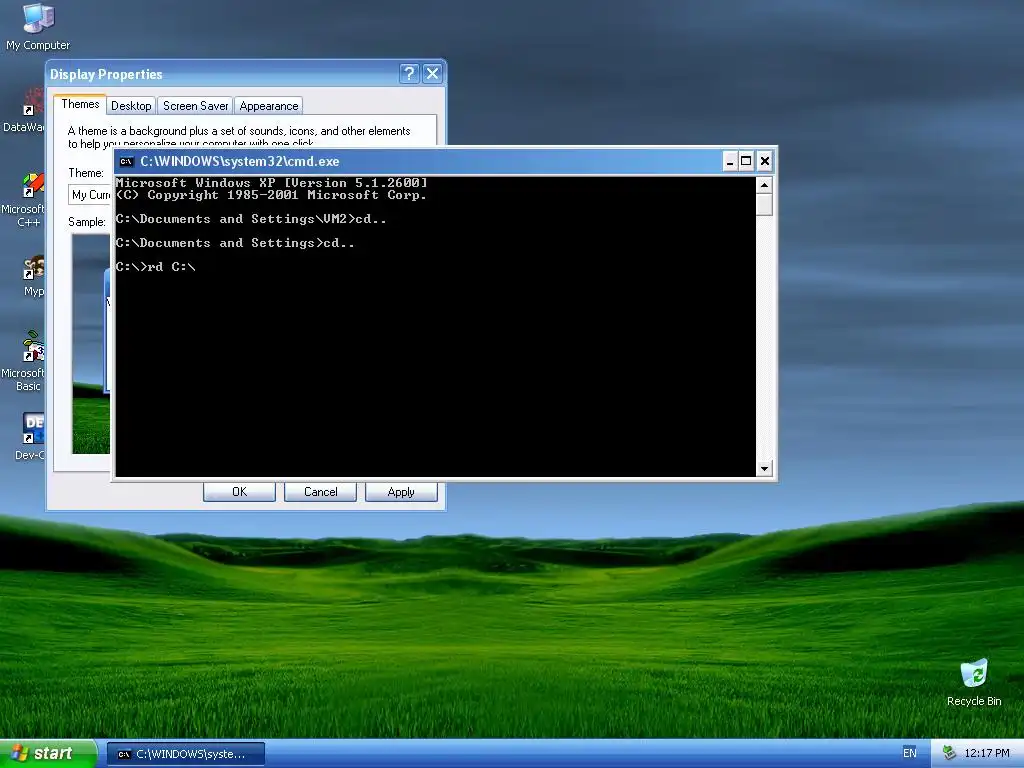Screen dimensions: 1024x768
Task: Click the EN language indicator
Action: tap(910, 753)
